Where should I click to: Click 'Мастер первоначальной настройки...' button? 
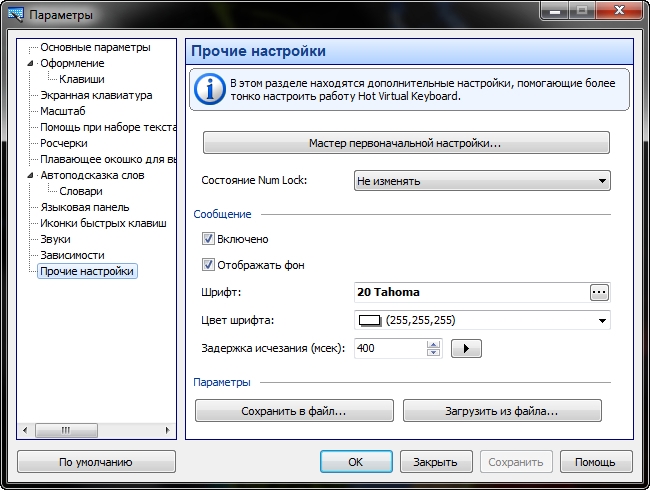(x=406, y=143)
